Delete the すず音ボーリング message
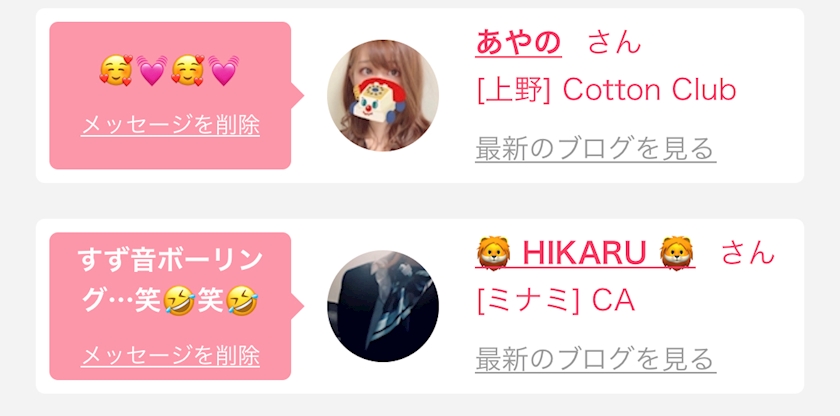The image size is (840, 416). click(170, 356)
